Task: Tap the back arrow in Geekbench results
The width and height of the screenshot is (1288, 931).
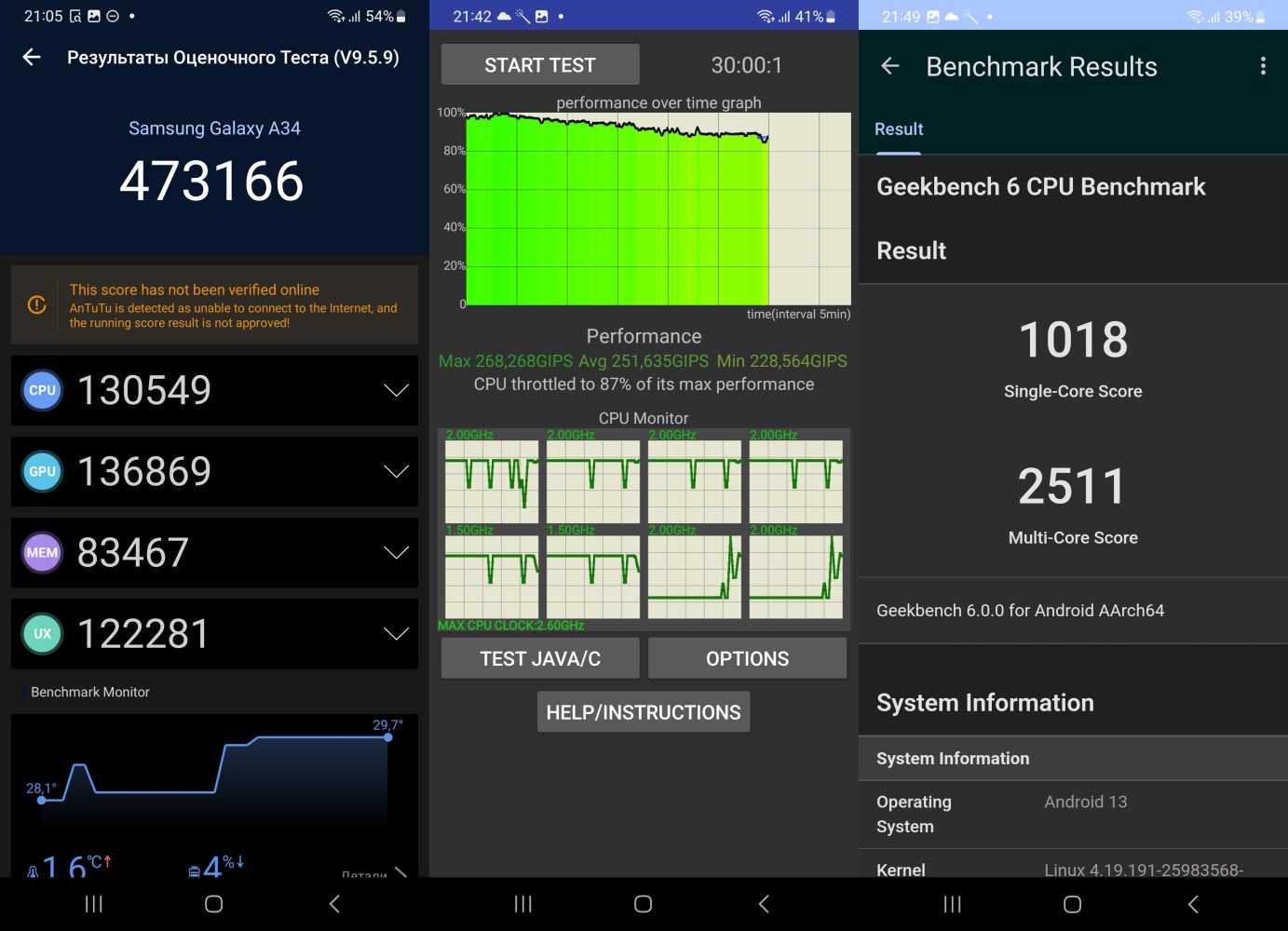Action: click(x=890, y=66)
